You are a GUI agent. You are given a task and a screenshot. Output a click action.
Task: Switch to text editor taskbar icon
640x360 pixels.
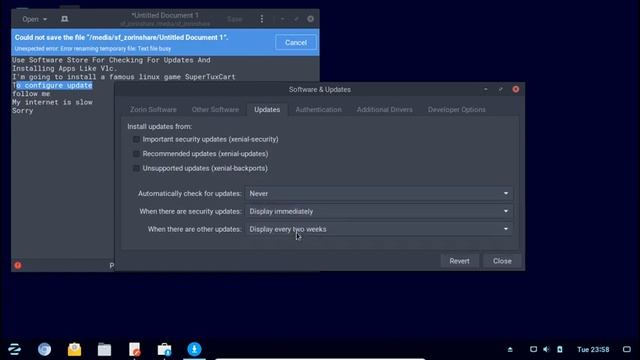(134, 349)
